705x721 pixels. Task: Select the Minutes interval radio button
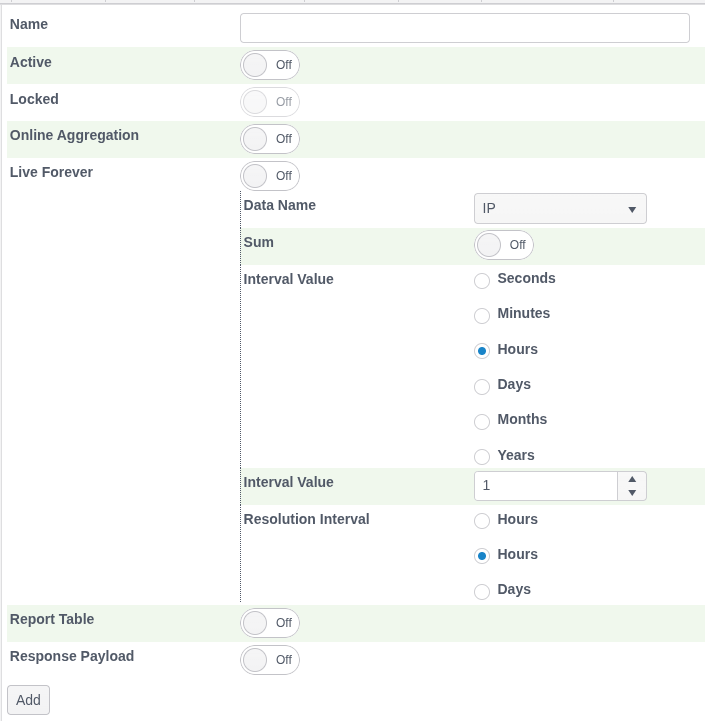tap(482, 315)
